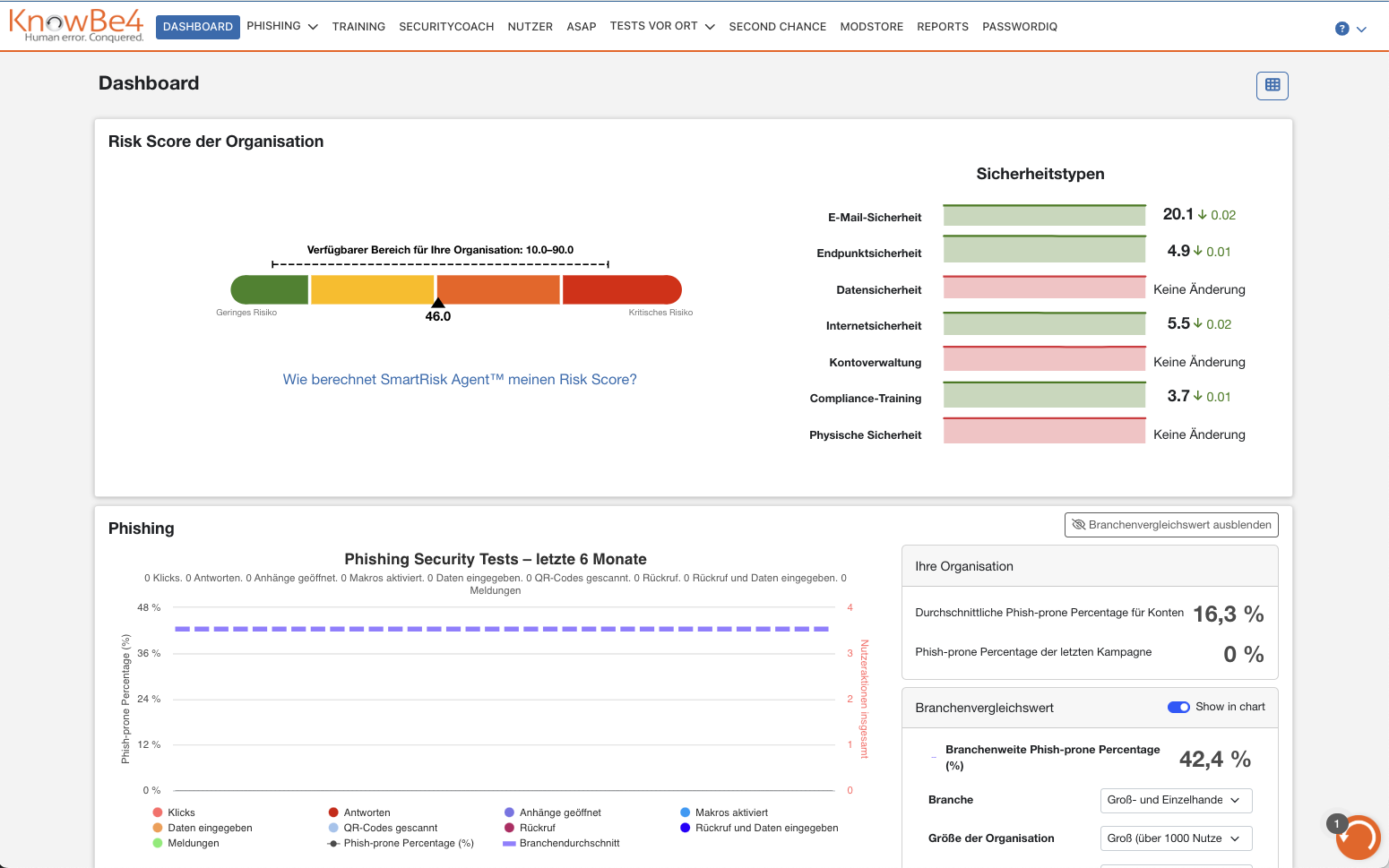
Task: Click the 46.0 risk score marker
Action: (438, 311)
